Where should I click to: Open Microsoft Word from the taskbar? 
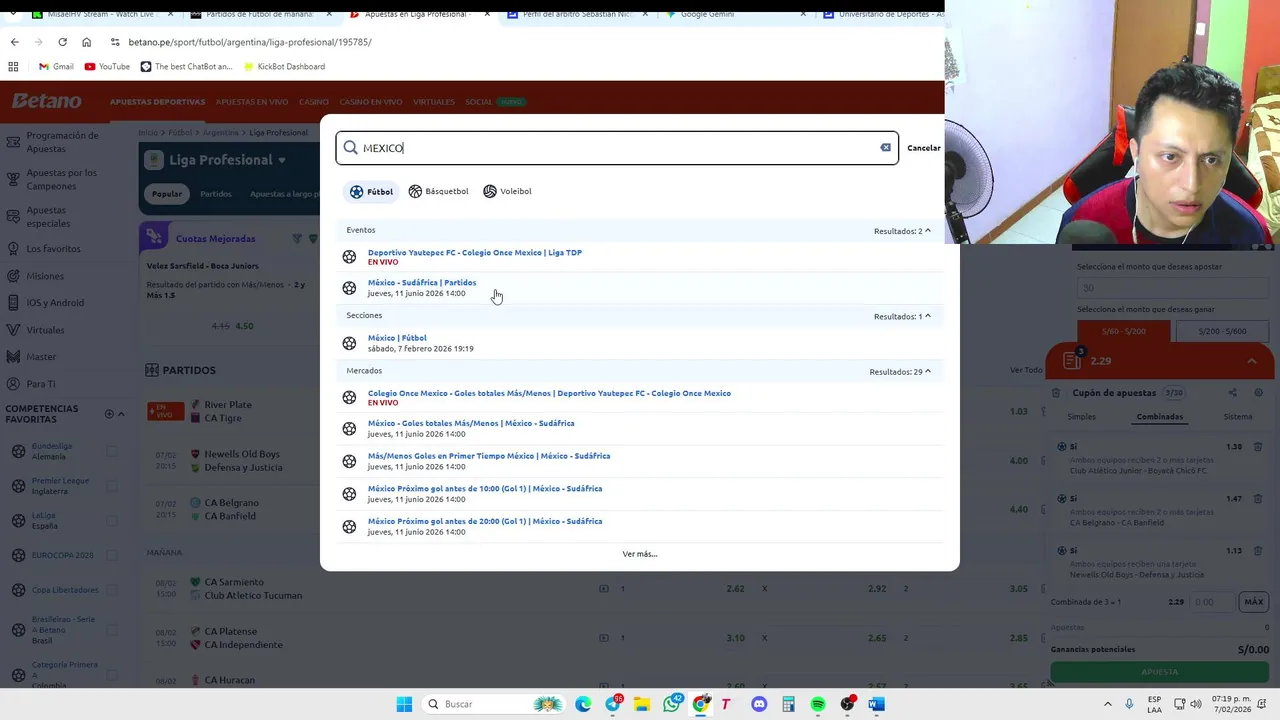point(876,704)
